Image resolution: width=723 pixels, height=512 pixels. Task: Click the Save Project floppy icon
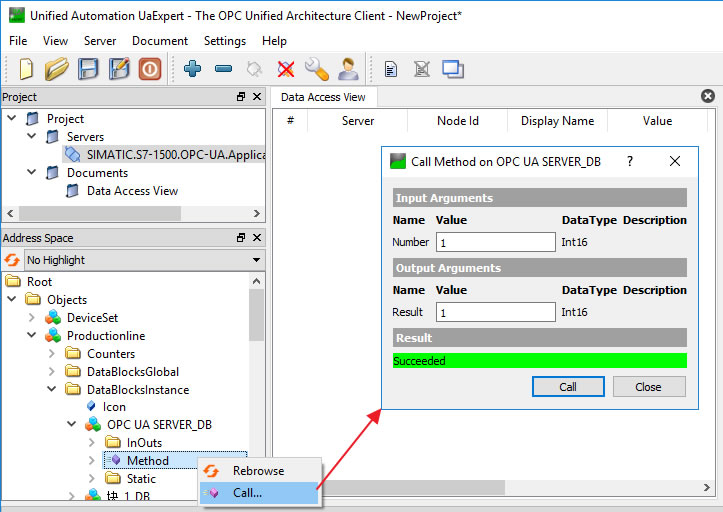click(x=88, y=69)
